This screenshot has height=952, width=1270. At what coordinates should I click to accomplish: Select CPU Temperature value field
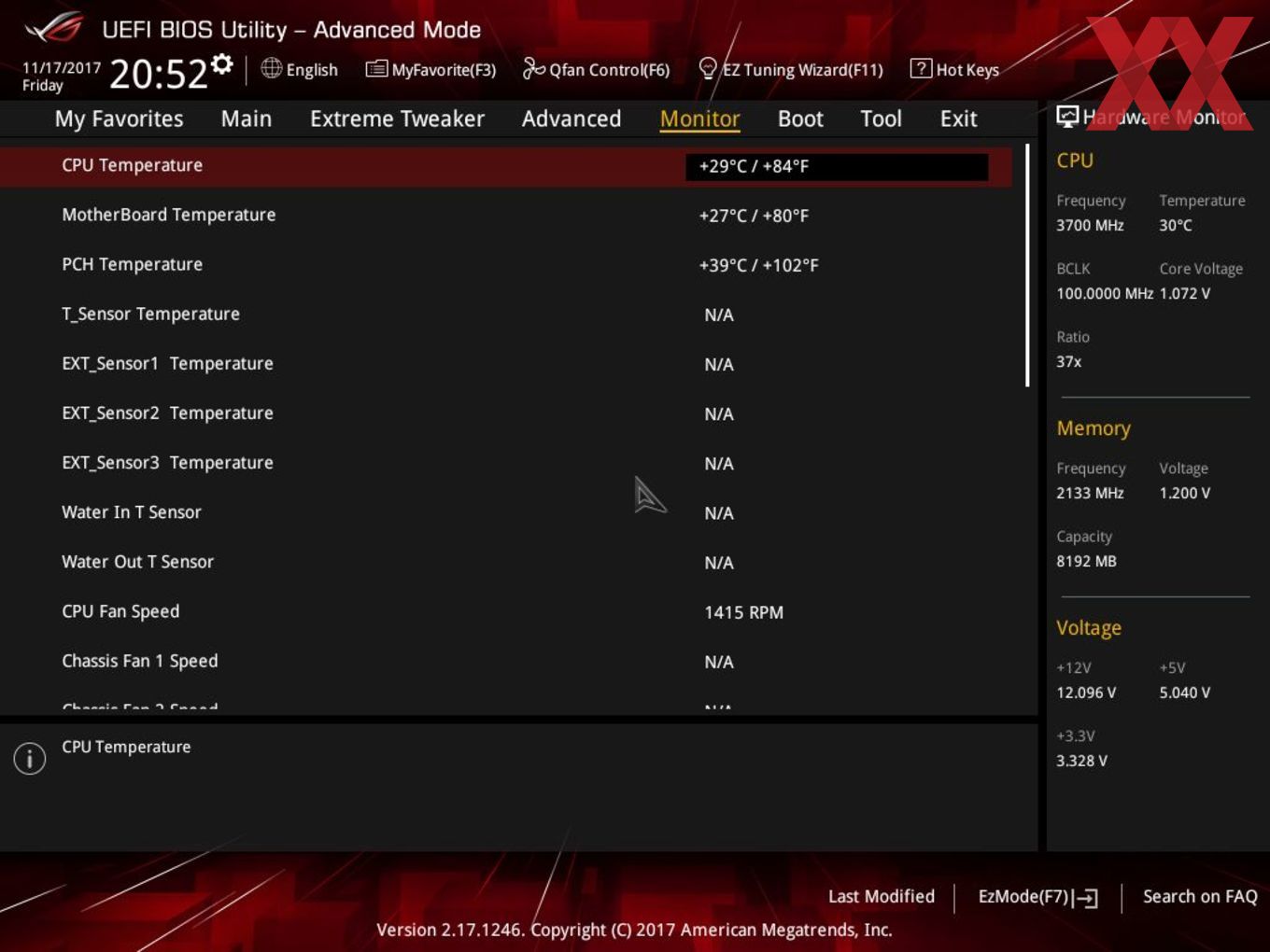pyautogui.click(x=837, y=166)
